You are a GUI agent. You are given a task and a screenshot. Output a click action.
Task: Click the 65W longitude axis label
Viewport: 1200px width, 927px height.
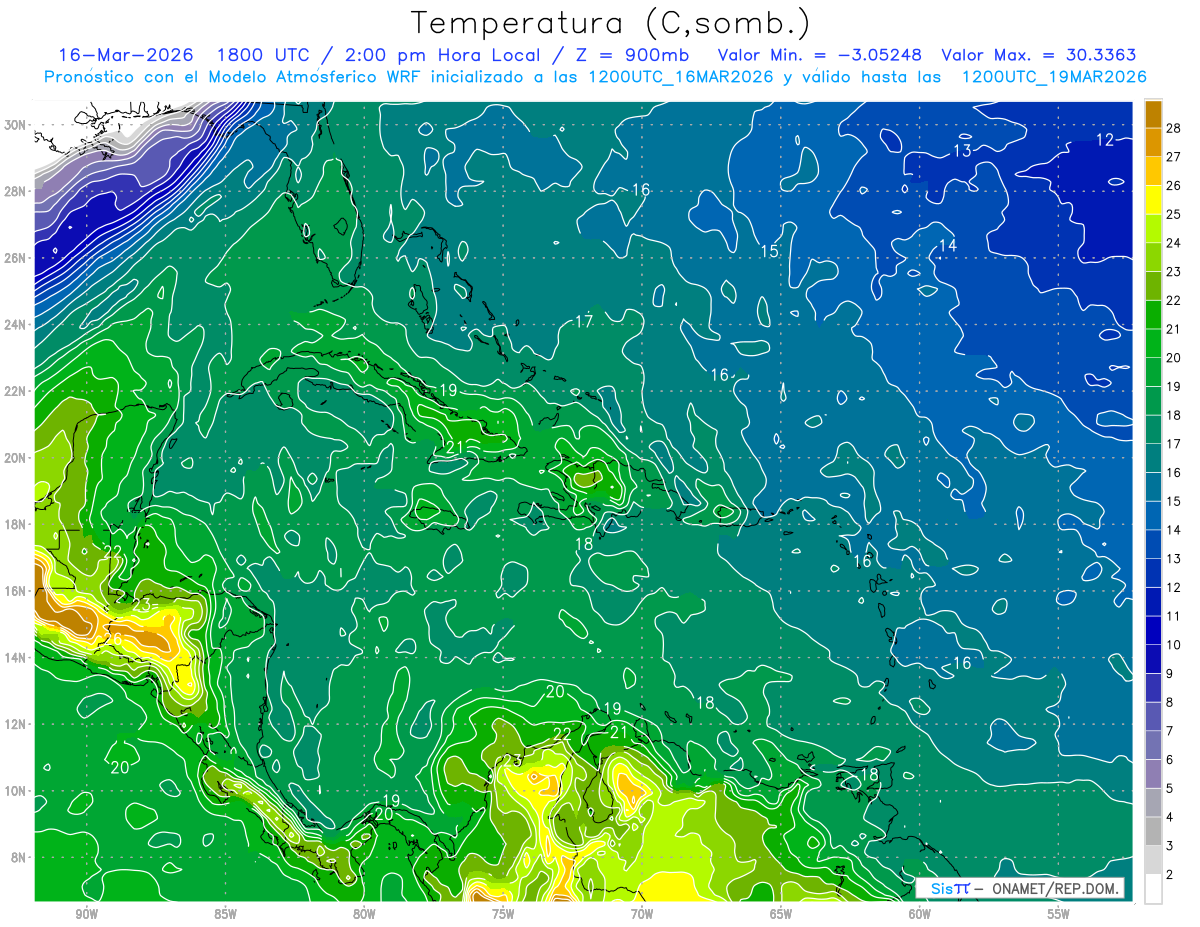pos(781,915)
